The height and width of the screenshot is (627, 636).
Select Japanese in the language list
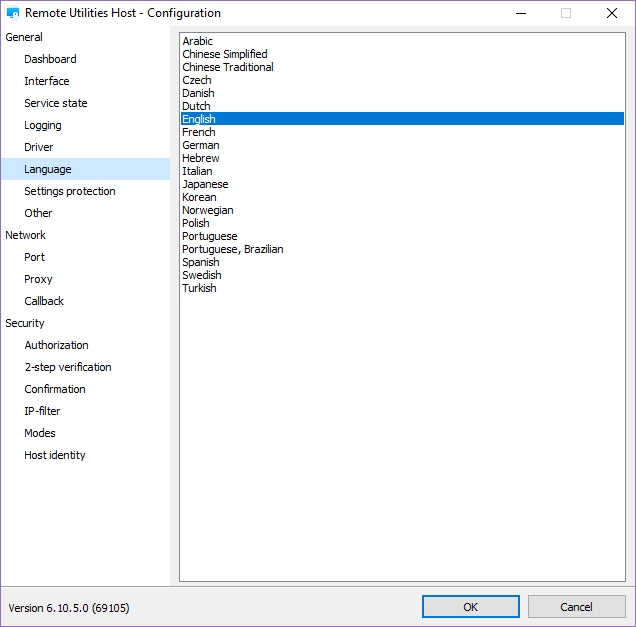click(205, 184)
